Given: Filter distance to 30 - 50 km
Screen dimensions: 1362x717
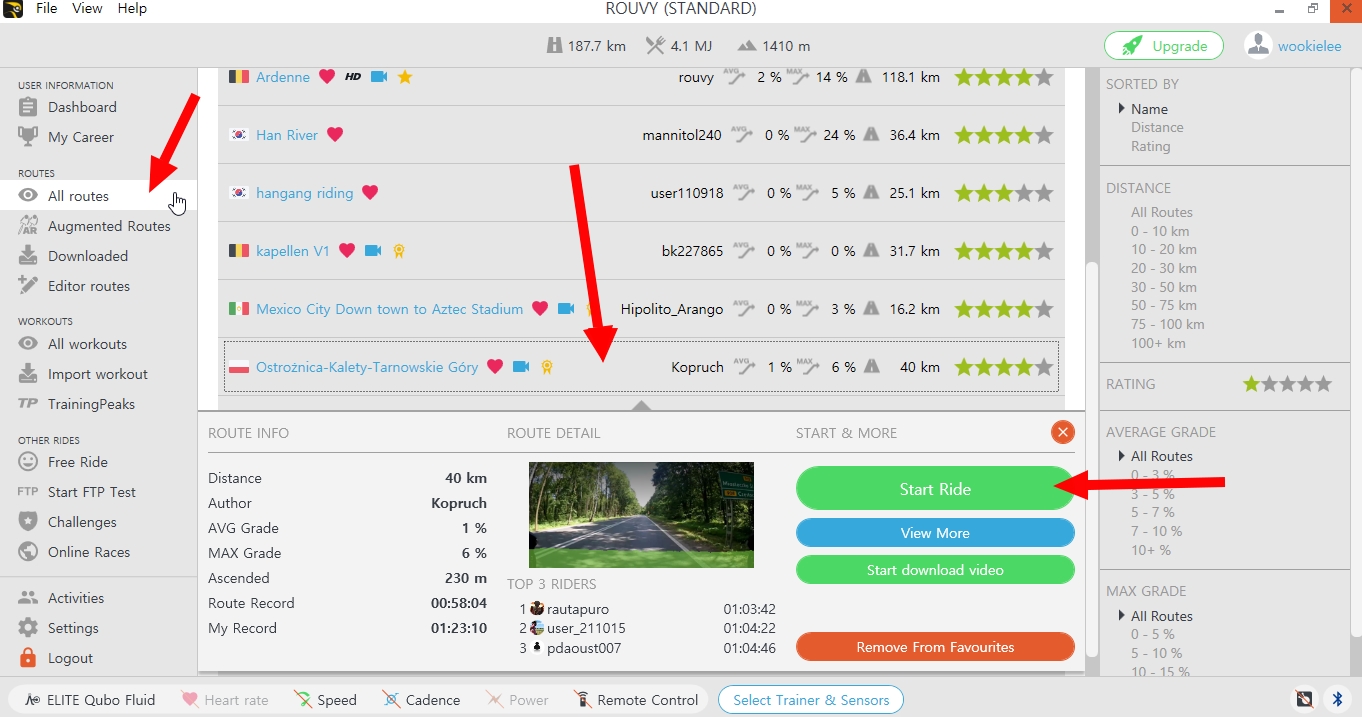Looking at the screenshot, I should tap(1163, 287).
